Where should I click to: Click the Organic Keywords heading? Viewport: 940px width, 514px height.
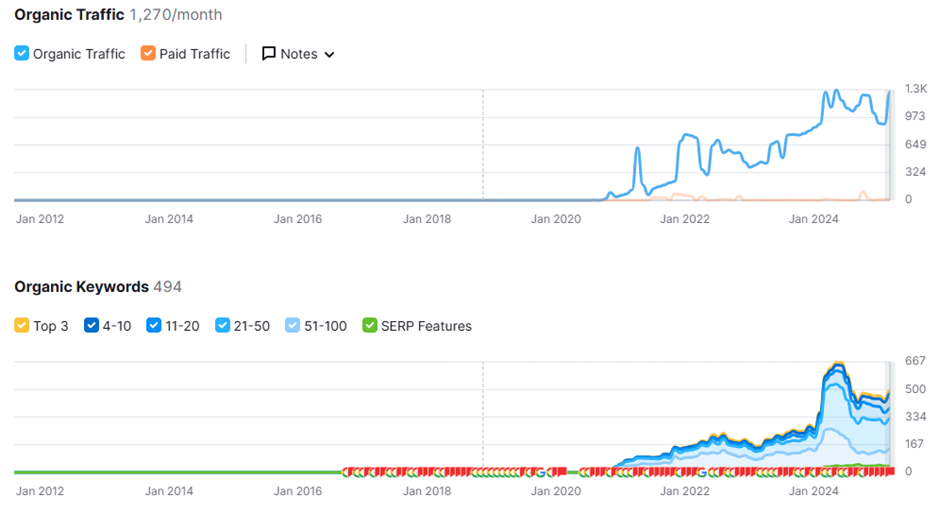coord(81,287)
